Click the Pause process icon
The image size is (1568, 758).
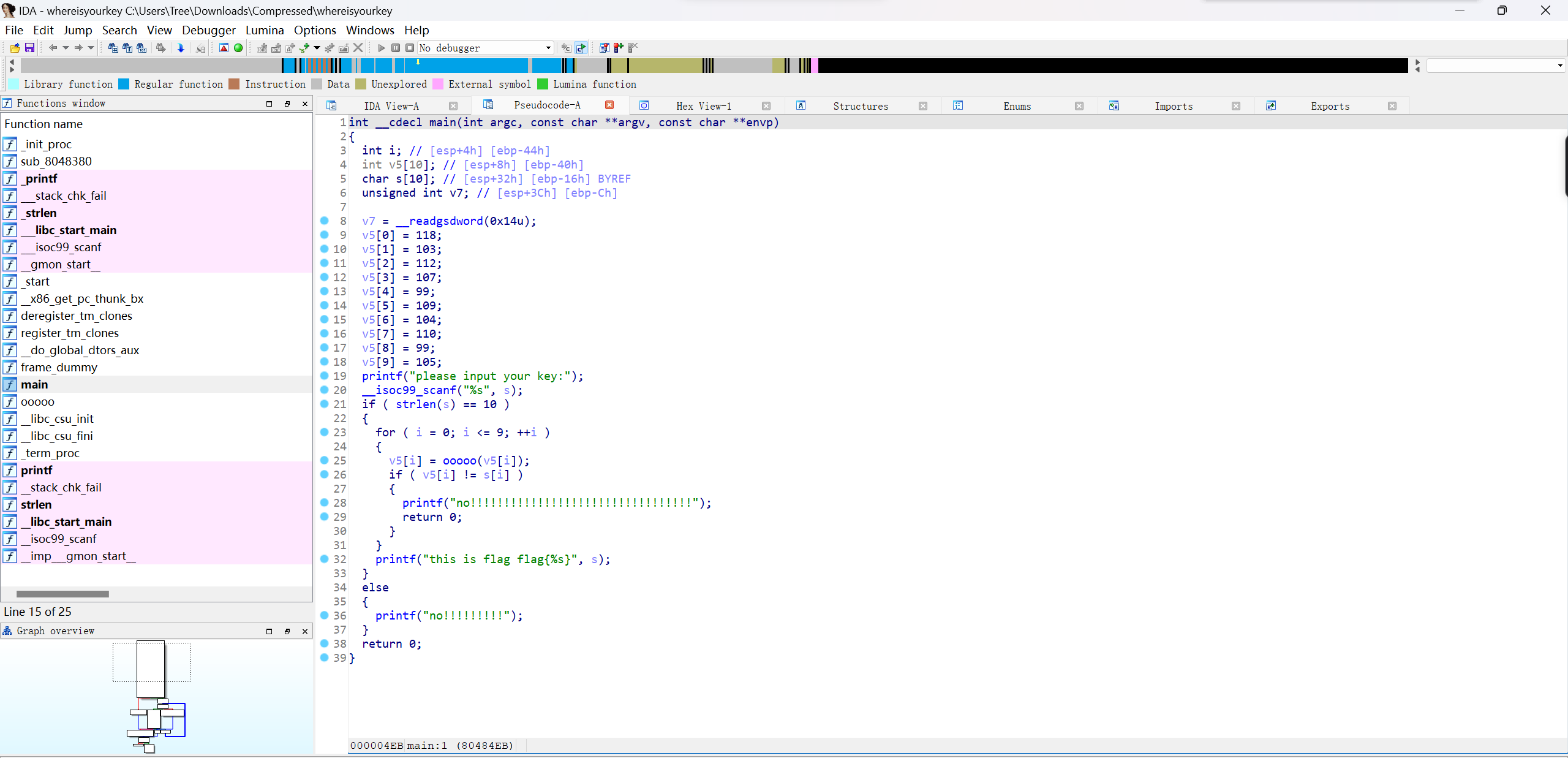(396, 48)
